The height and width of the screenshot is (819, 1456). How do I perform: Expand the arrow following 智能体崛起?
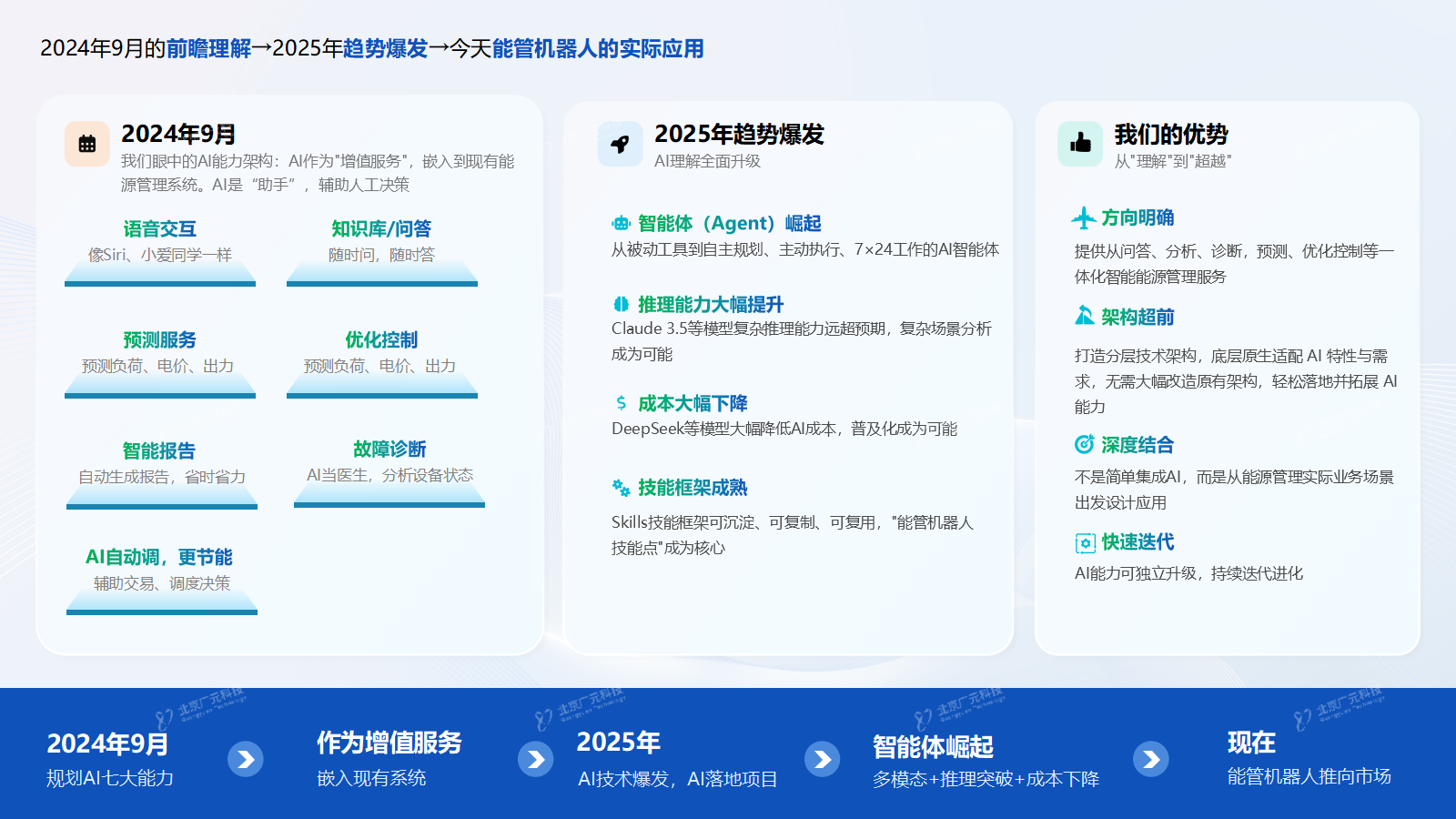(1152, 758)
